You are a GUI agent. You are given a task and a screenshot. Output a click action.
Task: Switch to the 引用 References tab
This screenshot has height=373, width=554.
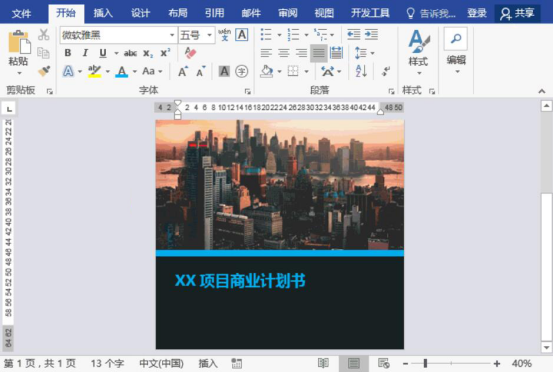214,13
